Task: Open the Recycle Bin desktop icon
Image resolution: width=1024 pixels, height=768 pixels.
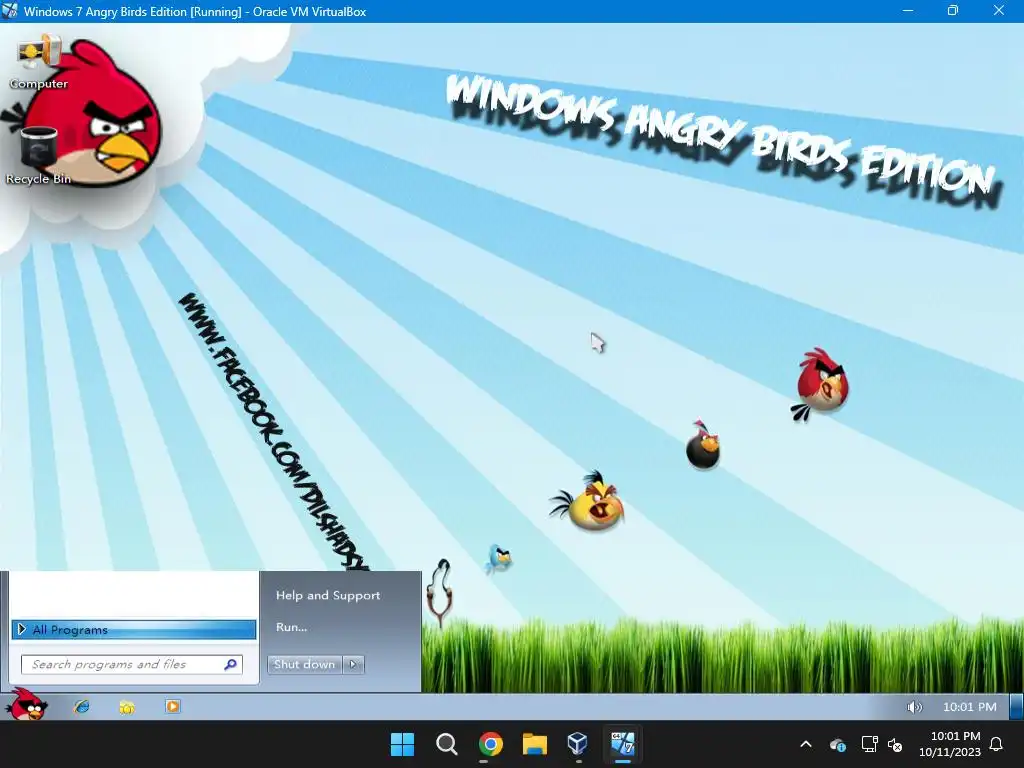Action: (x=39, y=155)
